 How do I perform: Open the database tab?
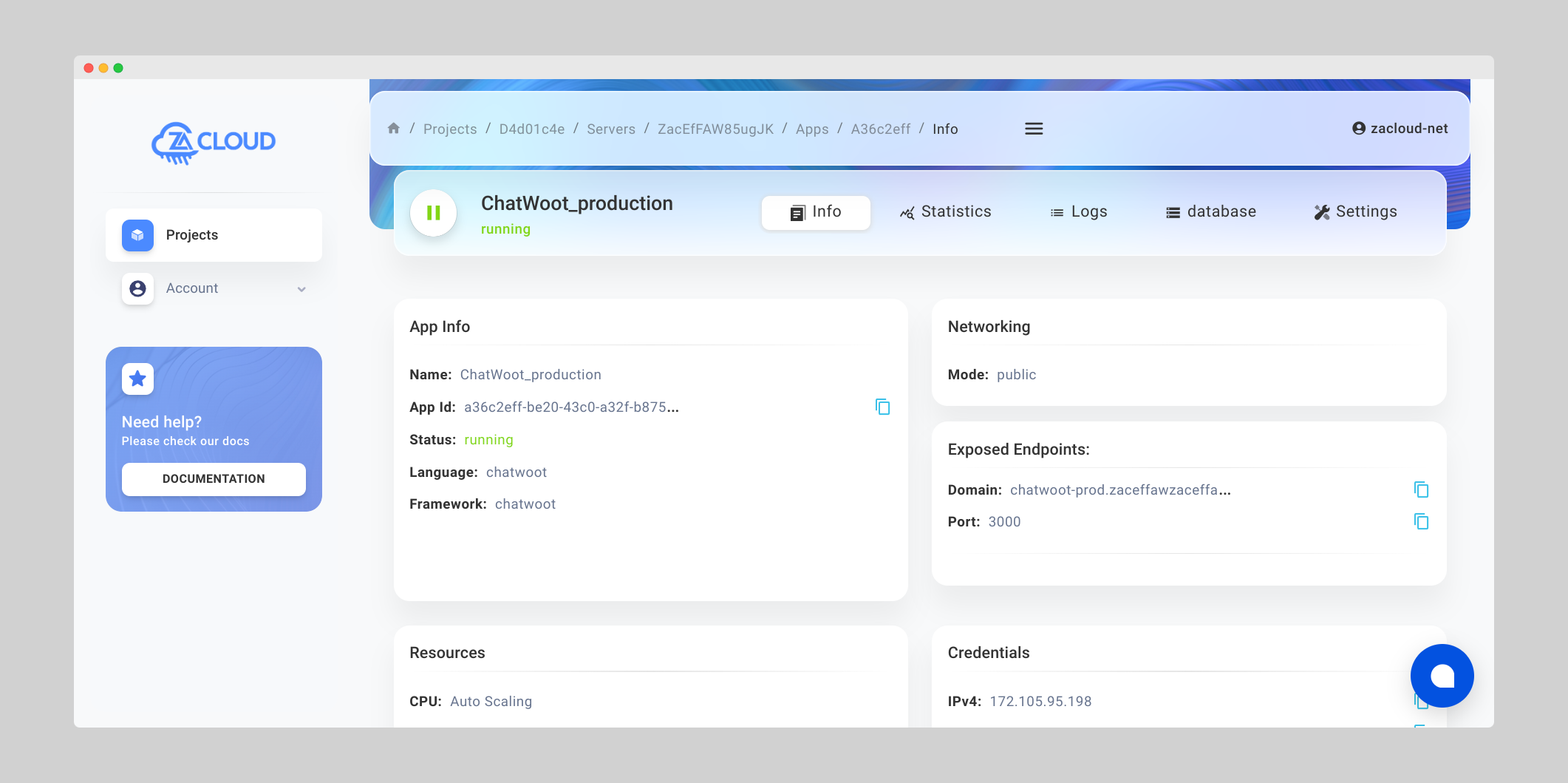[1211, 212]
